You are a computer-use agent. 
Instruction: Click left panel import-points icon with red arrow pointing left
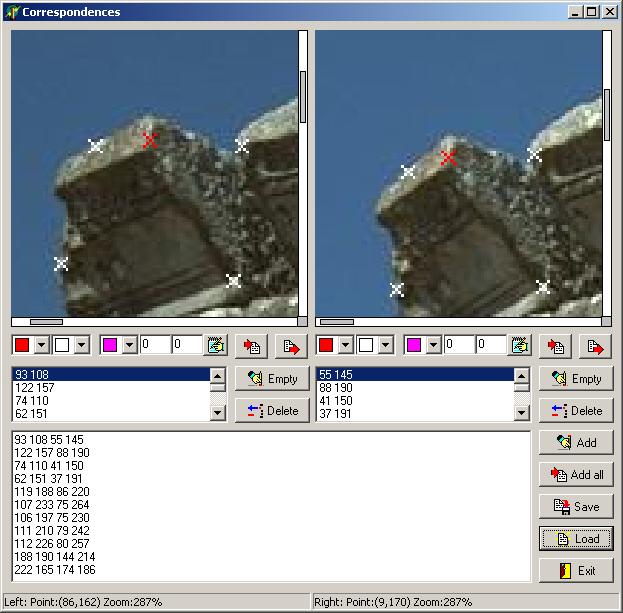point(252,346)
